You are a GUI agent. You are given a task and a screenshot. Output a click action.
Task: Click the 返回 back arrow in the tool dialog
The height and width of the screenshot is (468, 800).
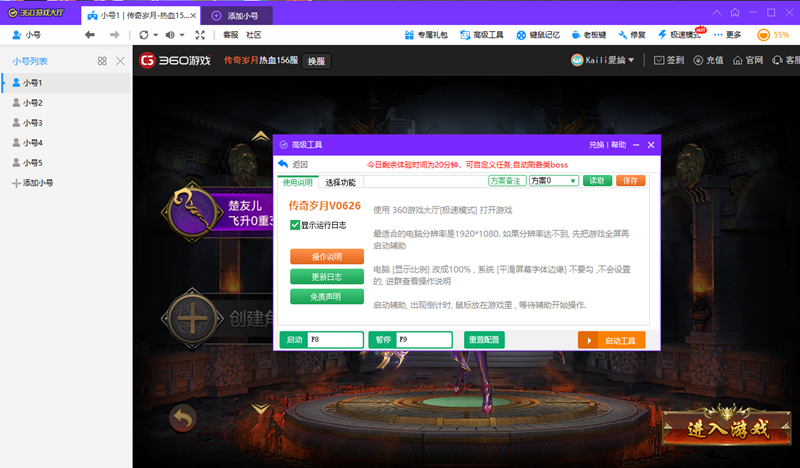[283, 164]
